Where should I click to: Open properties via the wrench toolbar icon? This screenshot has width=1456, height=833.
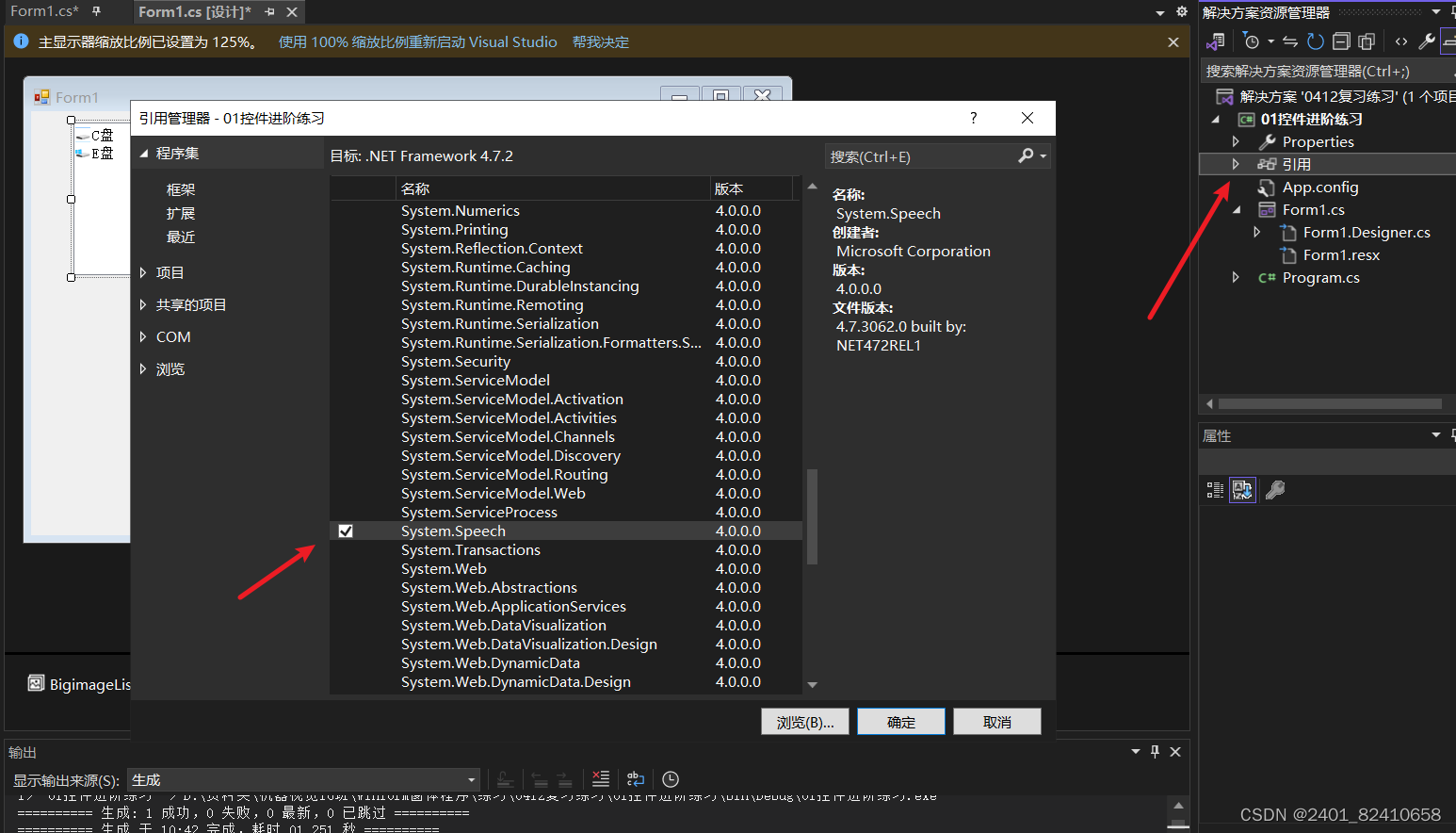1427,41
